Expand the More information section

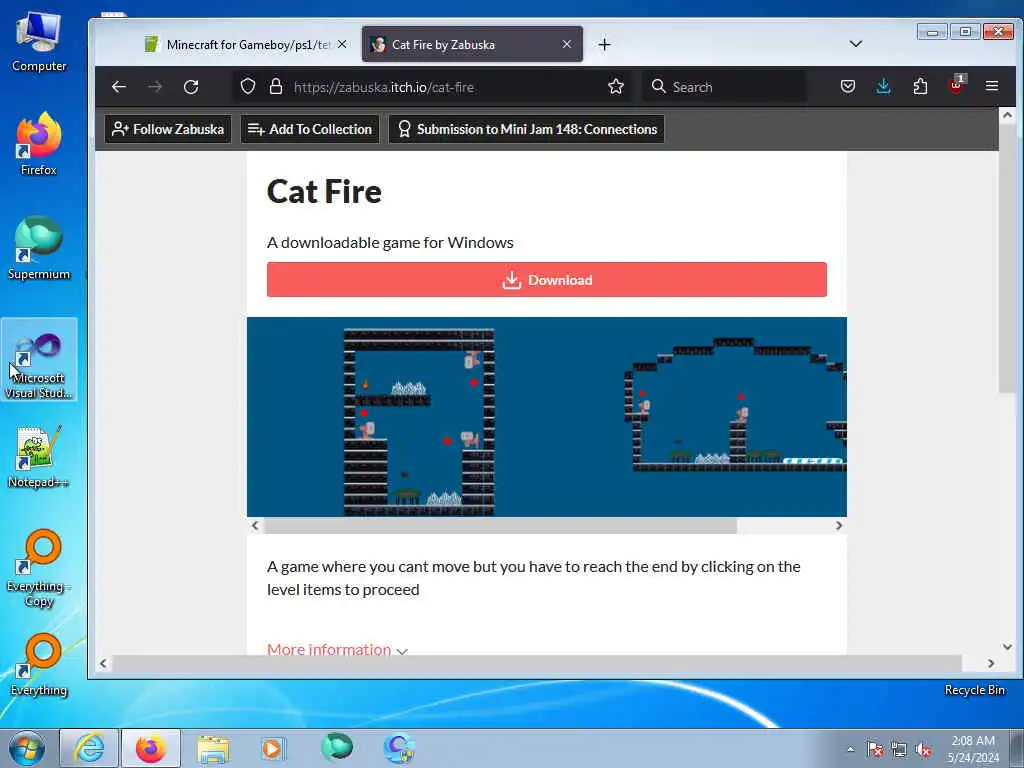pos(337,649)
